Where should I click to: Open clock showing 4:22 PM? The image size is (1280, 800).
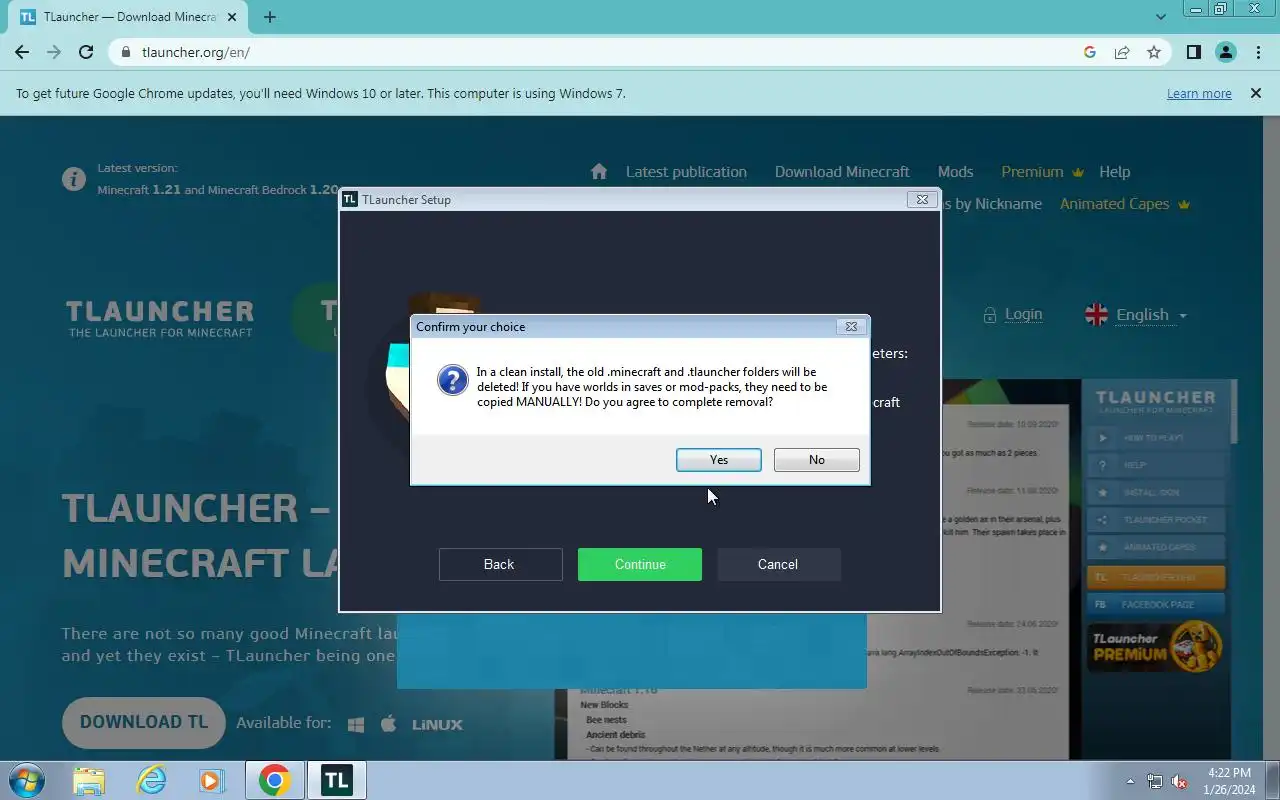[x=1229, y=780]
